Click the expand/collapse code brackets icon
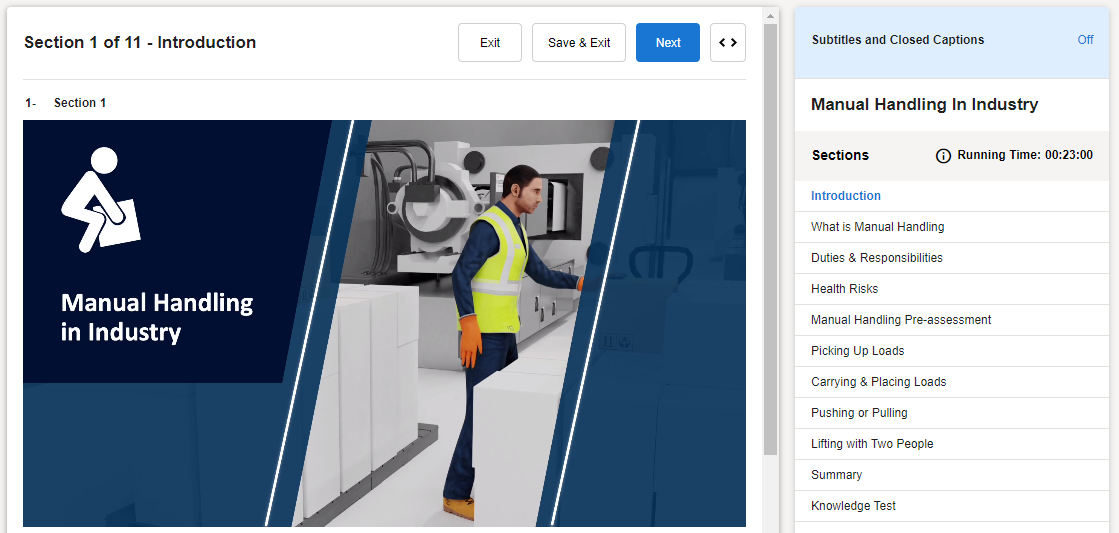The image size is (1119, 533). click(727, 43)
